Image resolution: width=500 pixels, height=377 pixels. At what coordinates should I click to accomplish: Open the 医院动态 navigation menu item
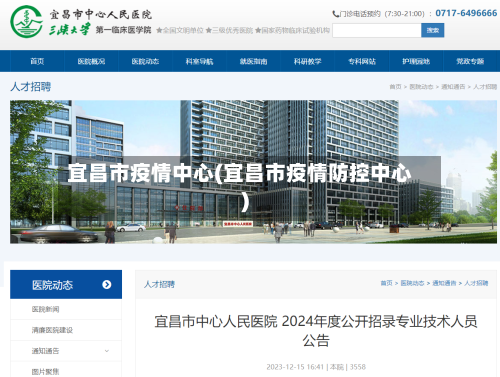tap(145, 61)
